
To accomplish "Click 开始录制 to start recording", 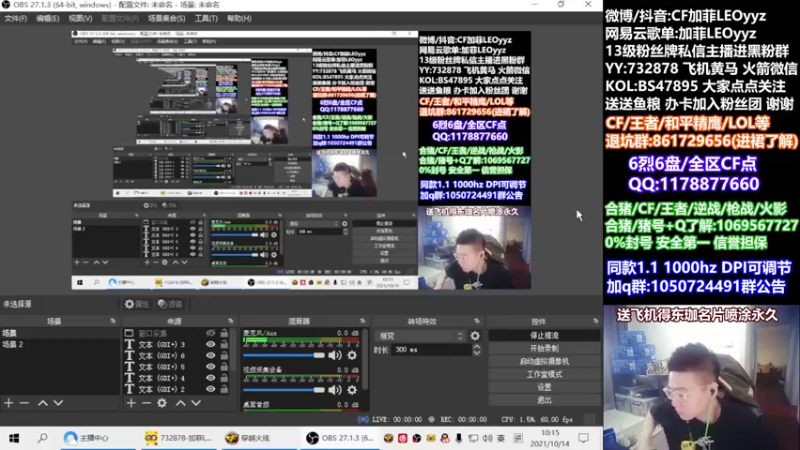I will point(544,348).
